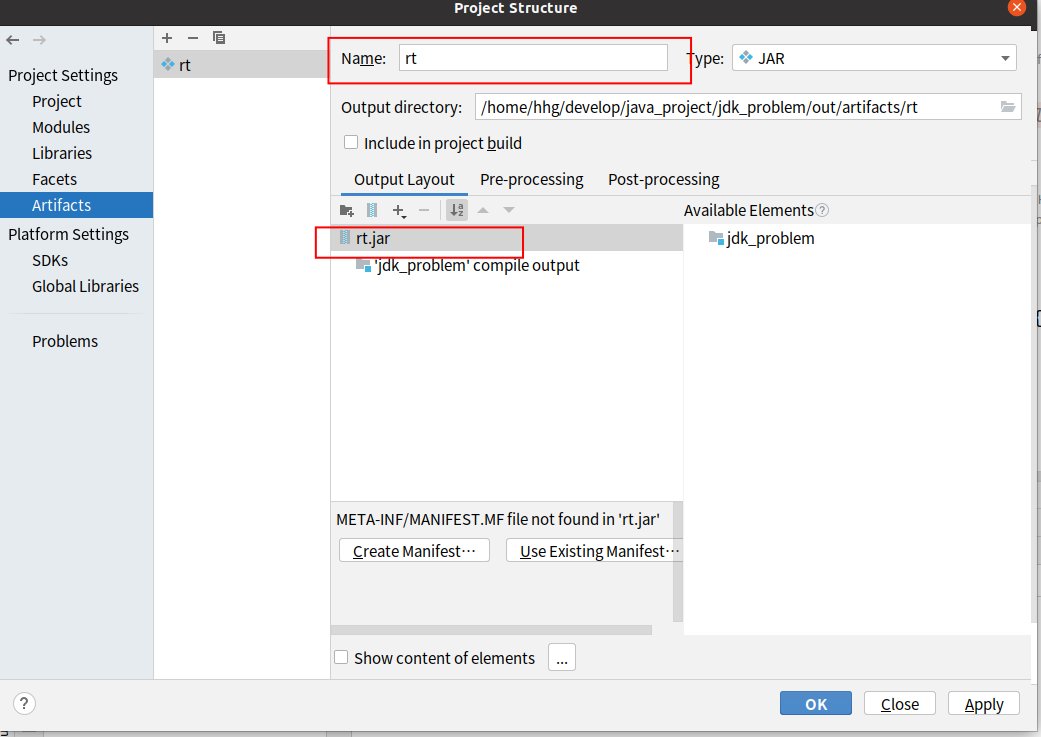Open the ellipsis options button
1041x737 pixels.
[x=562, y=657]
